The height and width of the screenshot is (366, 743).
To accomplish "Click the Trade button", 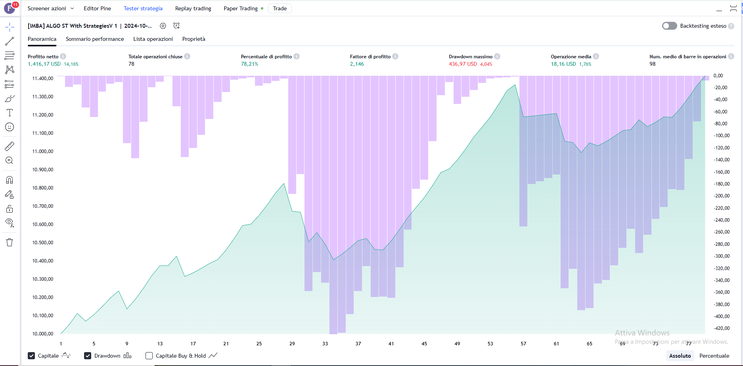I will coord(280,9).
